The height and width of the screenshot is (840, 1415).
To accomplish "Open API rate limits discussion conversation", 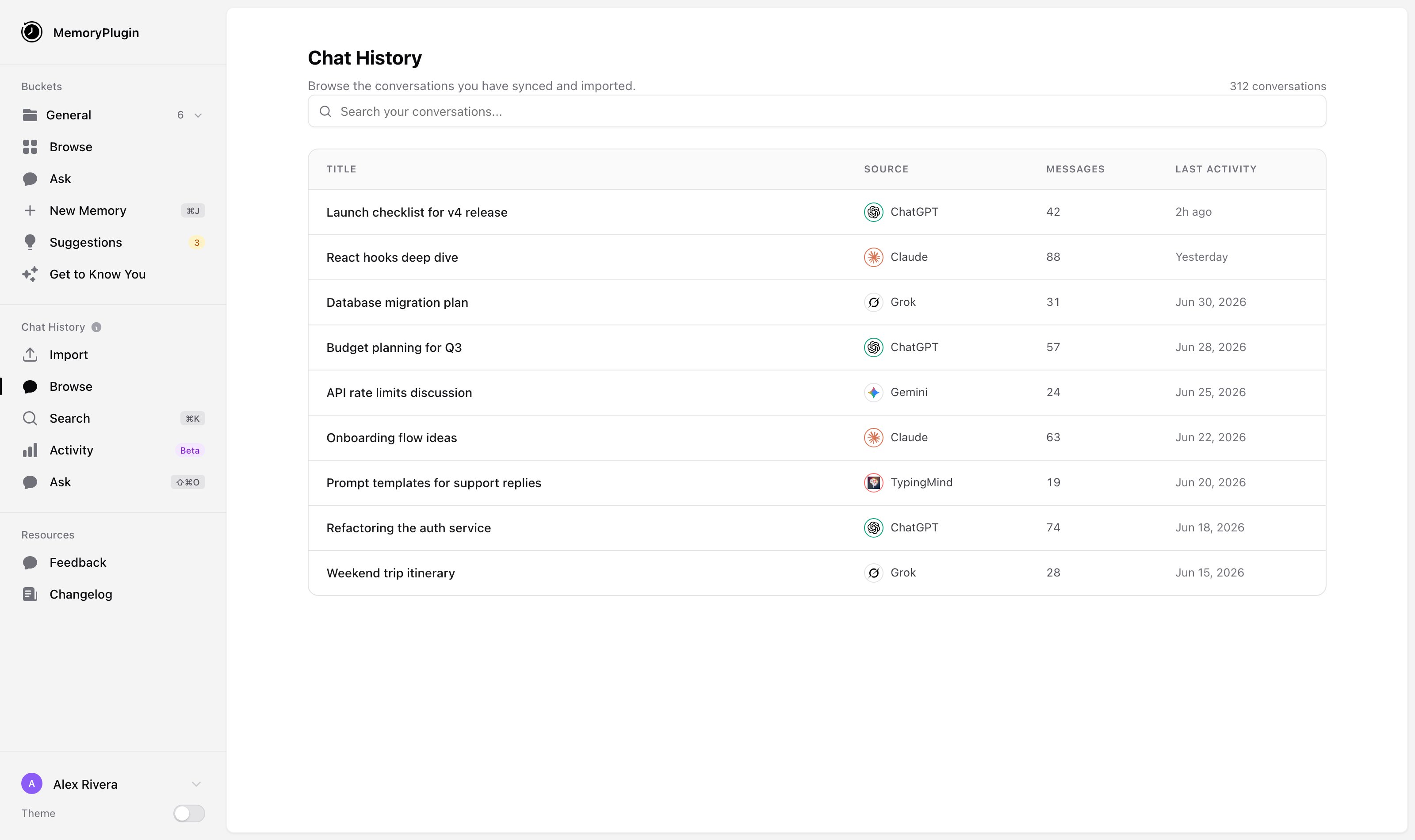I will (x=399, y=392).
